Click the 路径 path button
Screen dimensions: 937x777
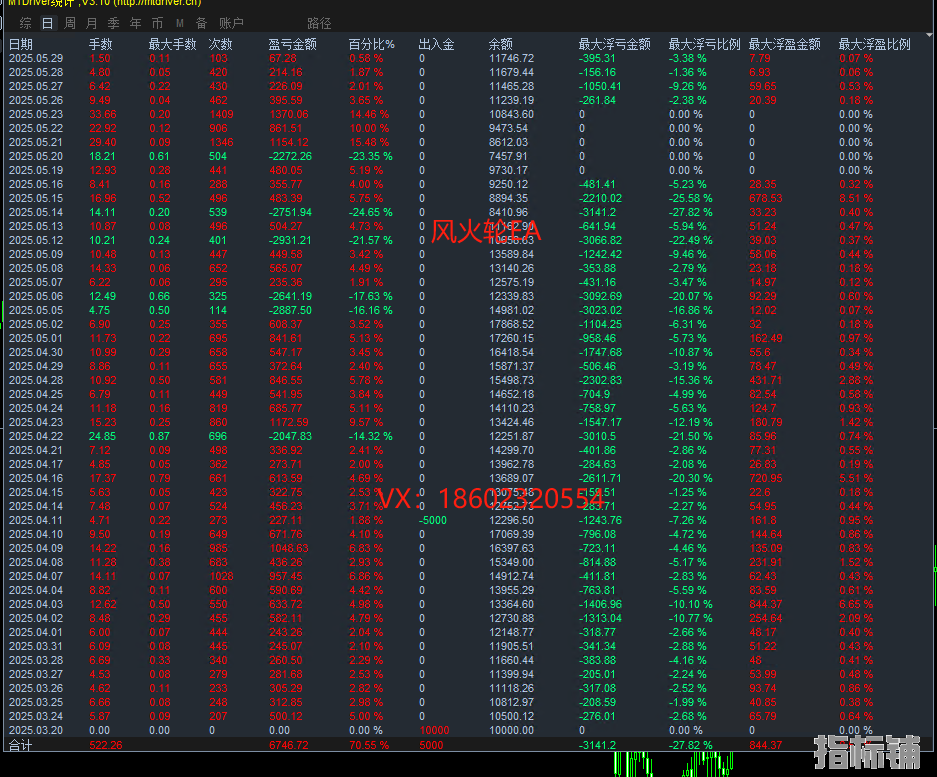(319, 23)
